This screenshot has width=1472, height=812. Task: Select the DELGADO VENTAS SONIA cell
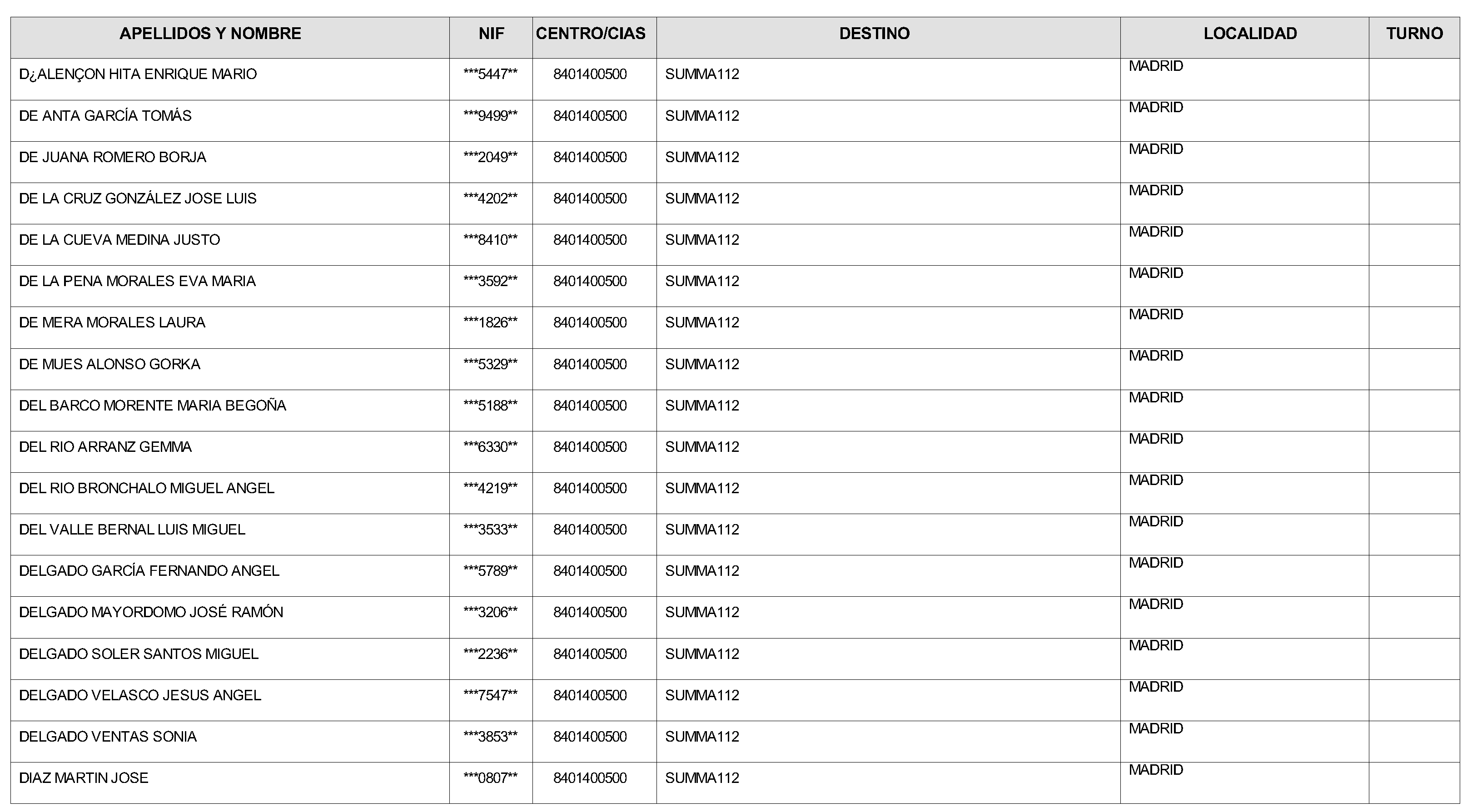(x=108, y=737)
